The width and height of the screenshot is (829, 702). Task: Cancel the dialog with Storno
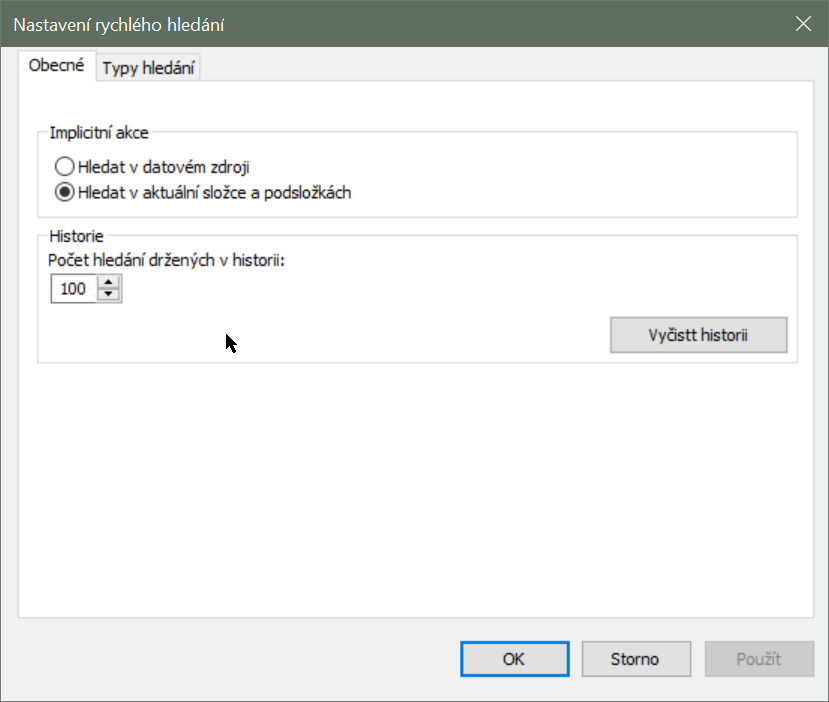click(x=635, y=659)
